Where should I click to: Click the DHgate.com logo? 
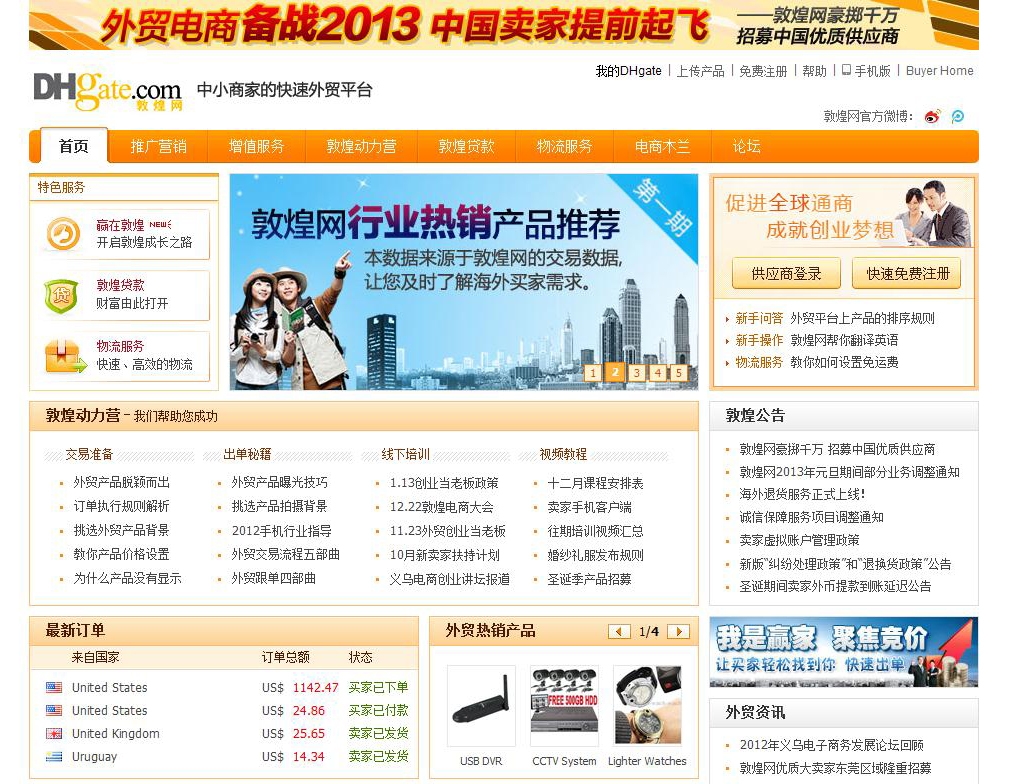click(107, 92)
